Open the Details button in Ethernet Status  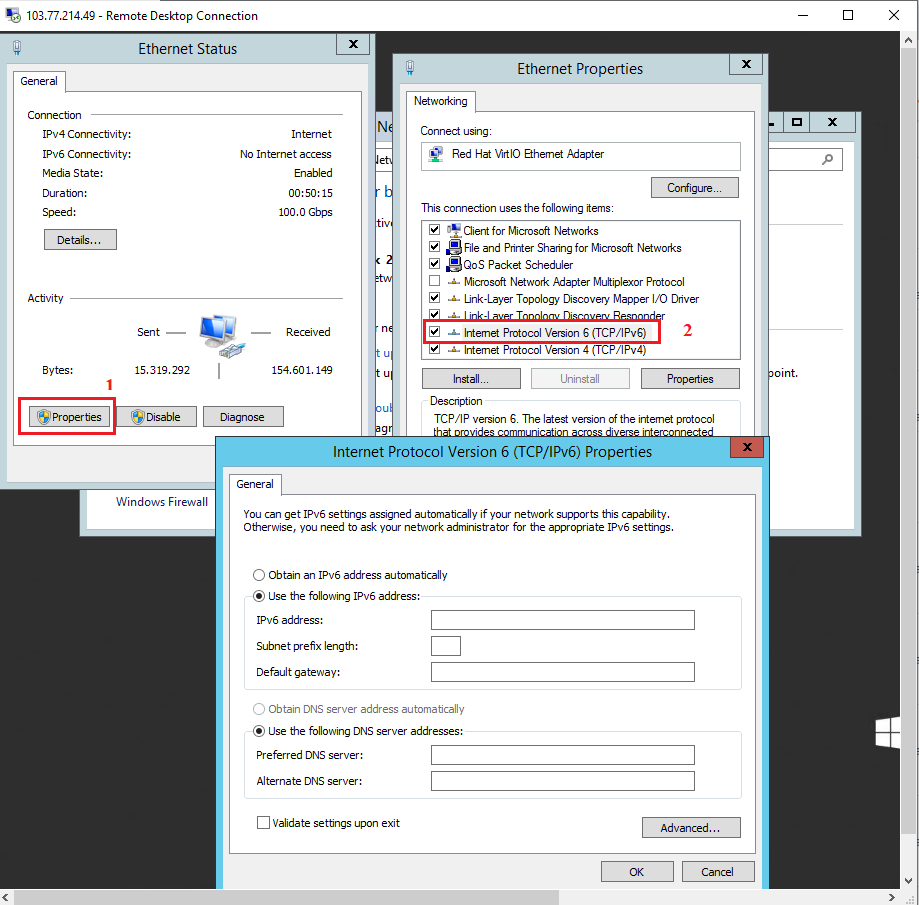(x=80, y=240)
